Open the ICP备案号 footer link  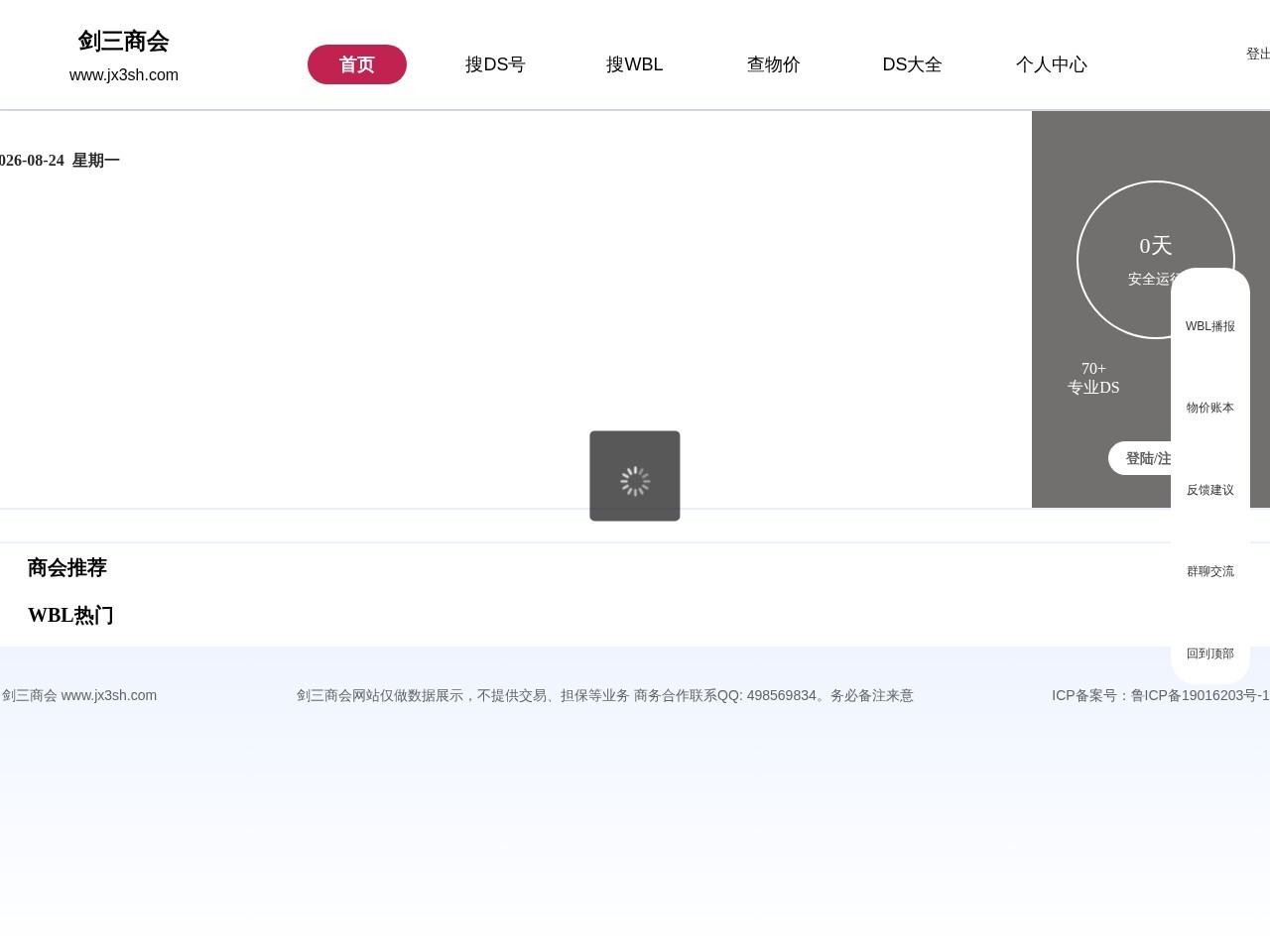pos(1161,695)
